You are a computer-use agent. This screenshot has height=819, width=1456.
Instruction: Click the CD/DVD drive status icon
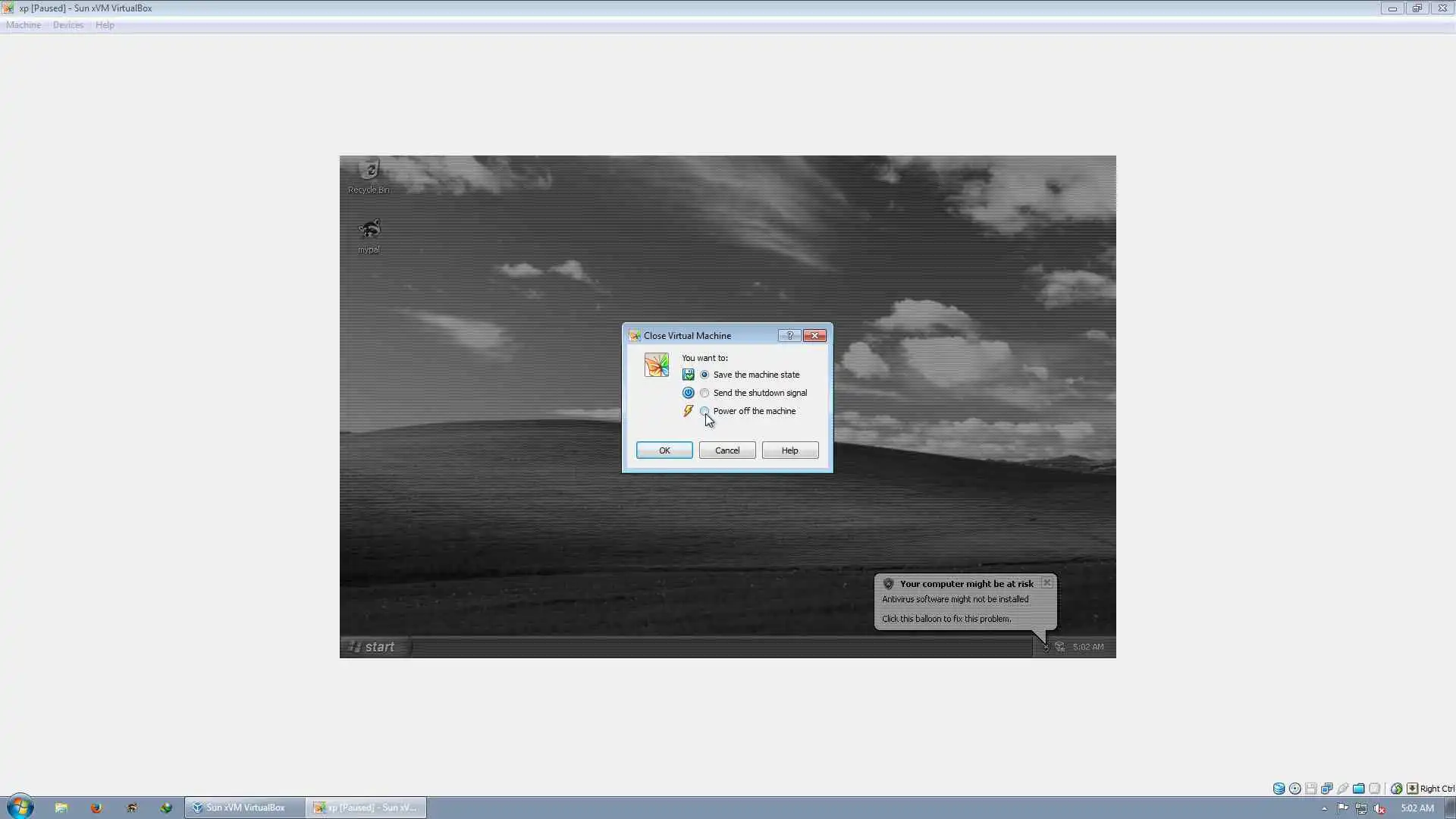1295,789
